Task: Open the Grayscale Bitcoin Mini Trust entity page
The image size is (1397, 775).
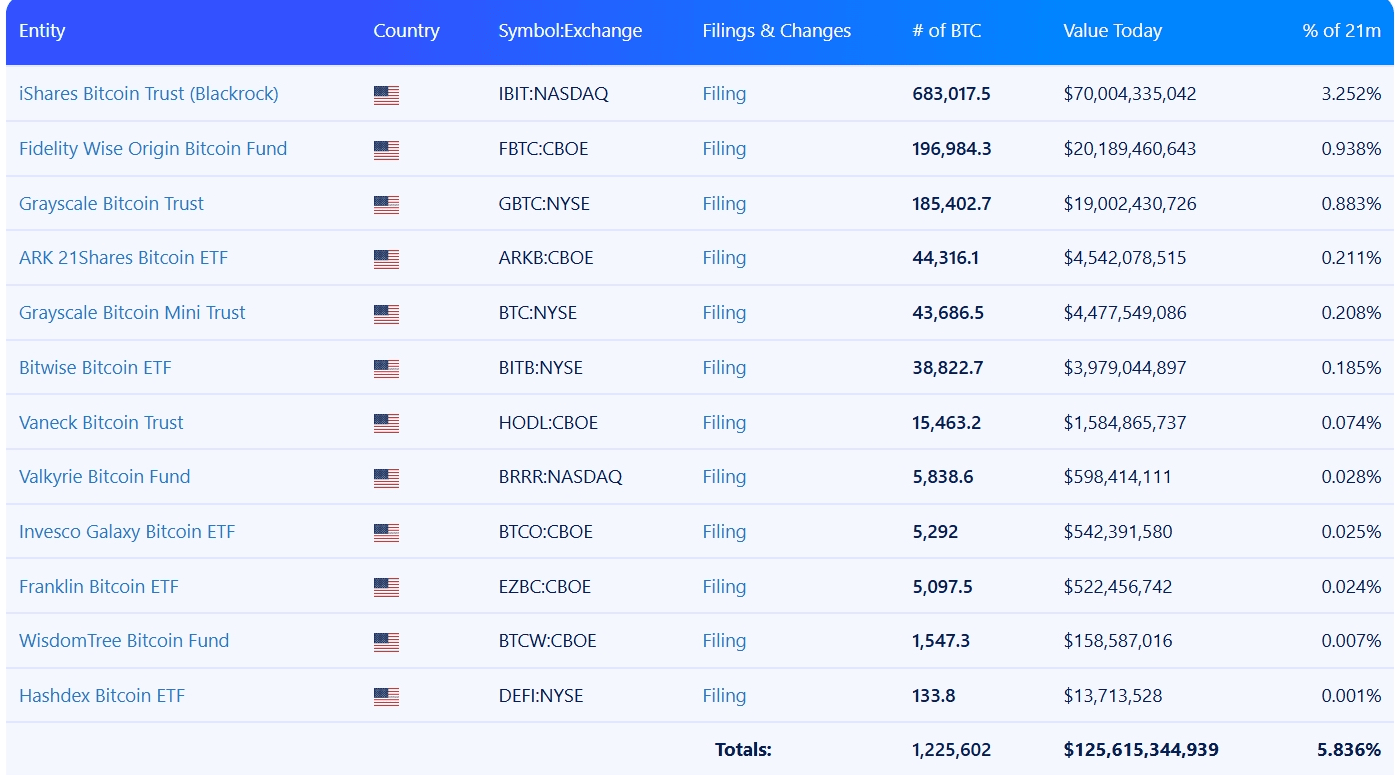Action: pos(132,313)
